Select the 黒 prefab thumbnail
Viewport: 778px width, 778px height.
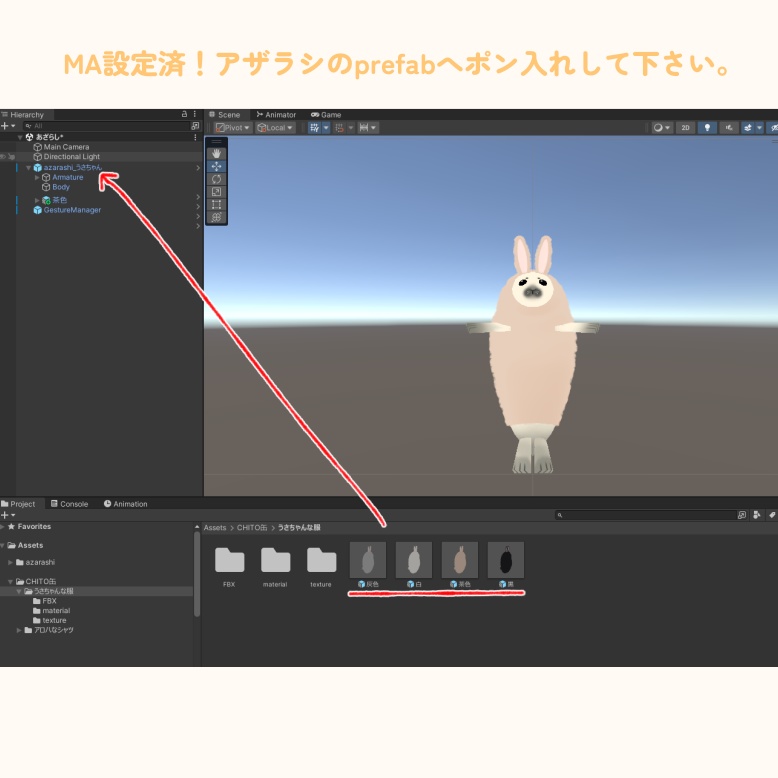click(506, 560)
